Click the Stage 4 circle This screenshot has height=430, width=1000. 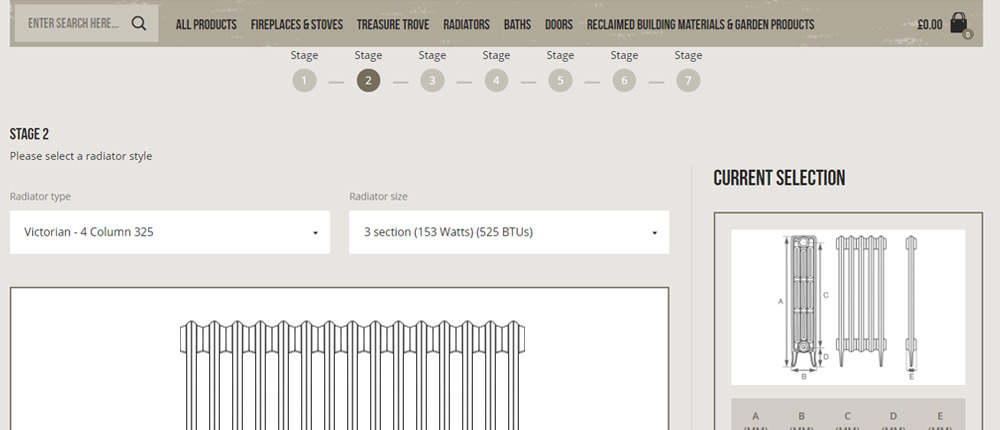point(496,81)
